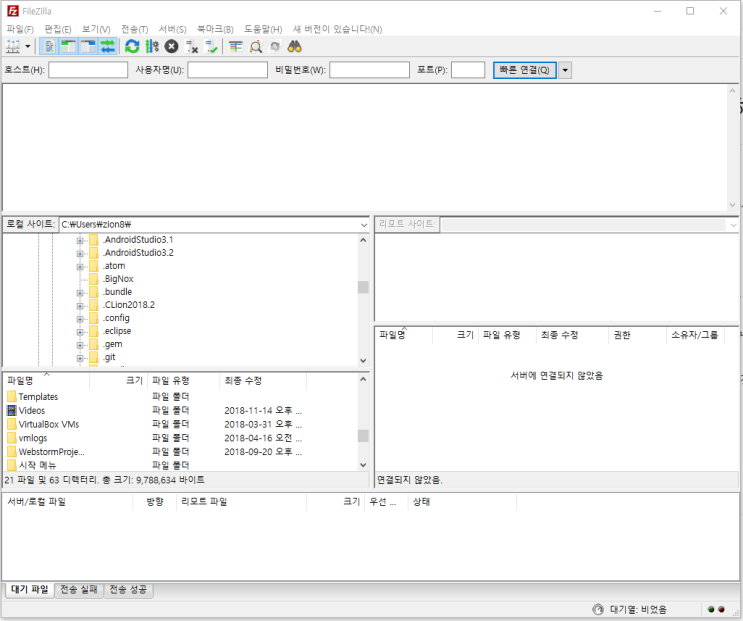Toggle processing of the transfer queue
This screenshot has width=743, height=621.
coord(152,46)
